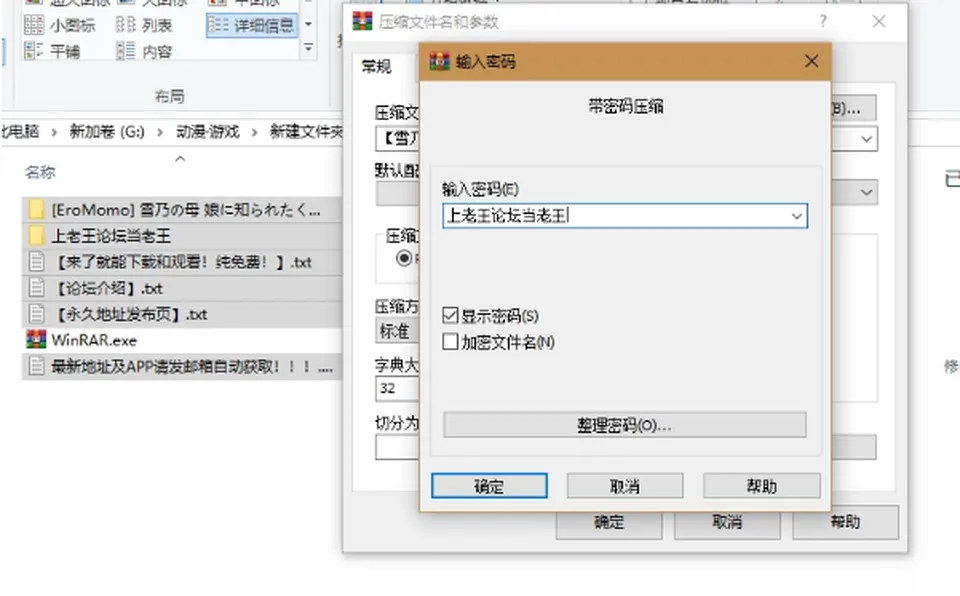Click the 【来了就能下载和观看！纯免费！】.txt file icon
The image size is (960, 596).
coord(37,262)
